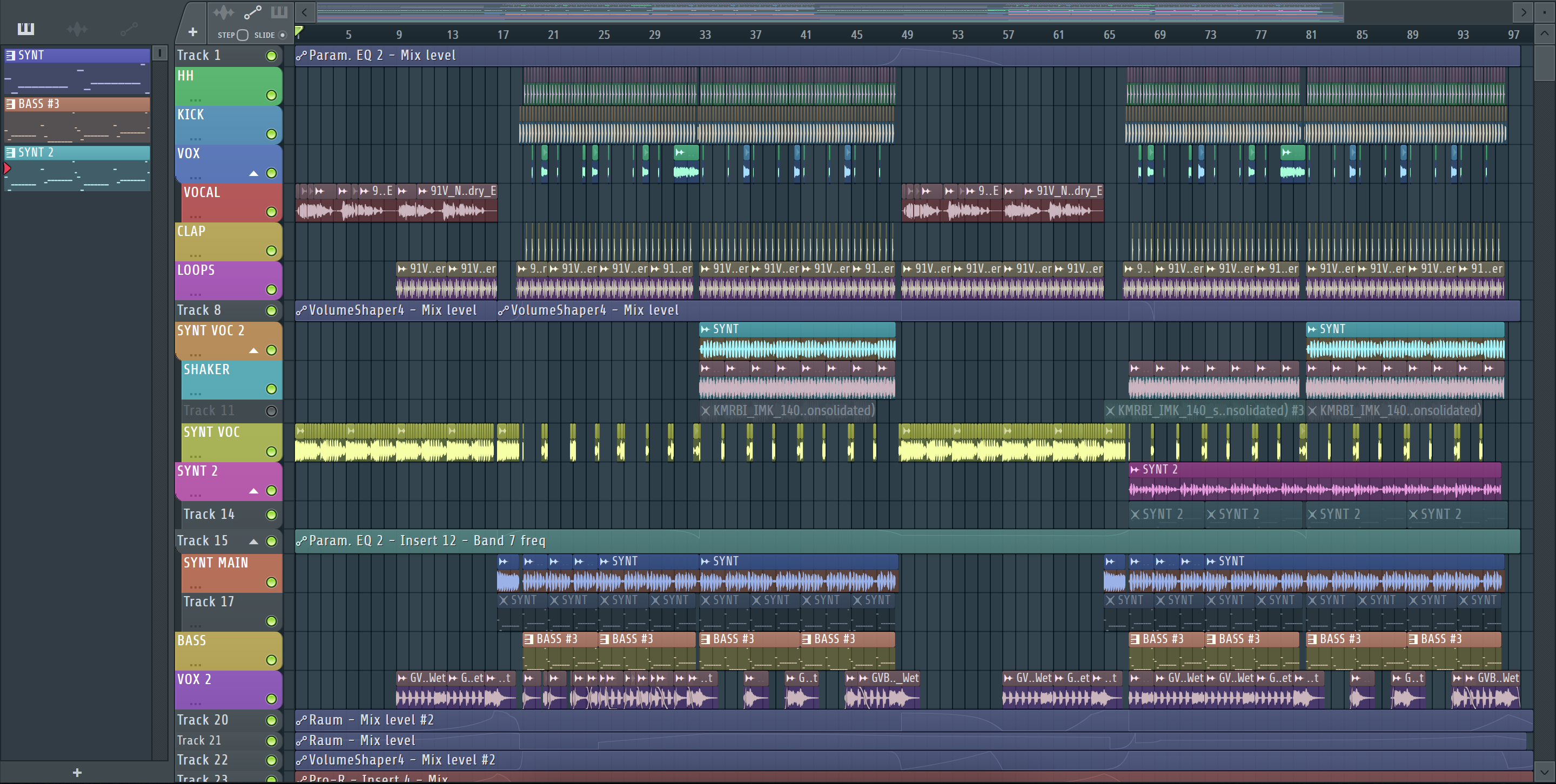Select the Raum - Mix level automation clip
This screenshot has height=784, width=1556.
(910, 741)
